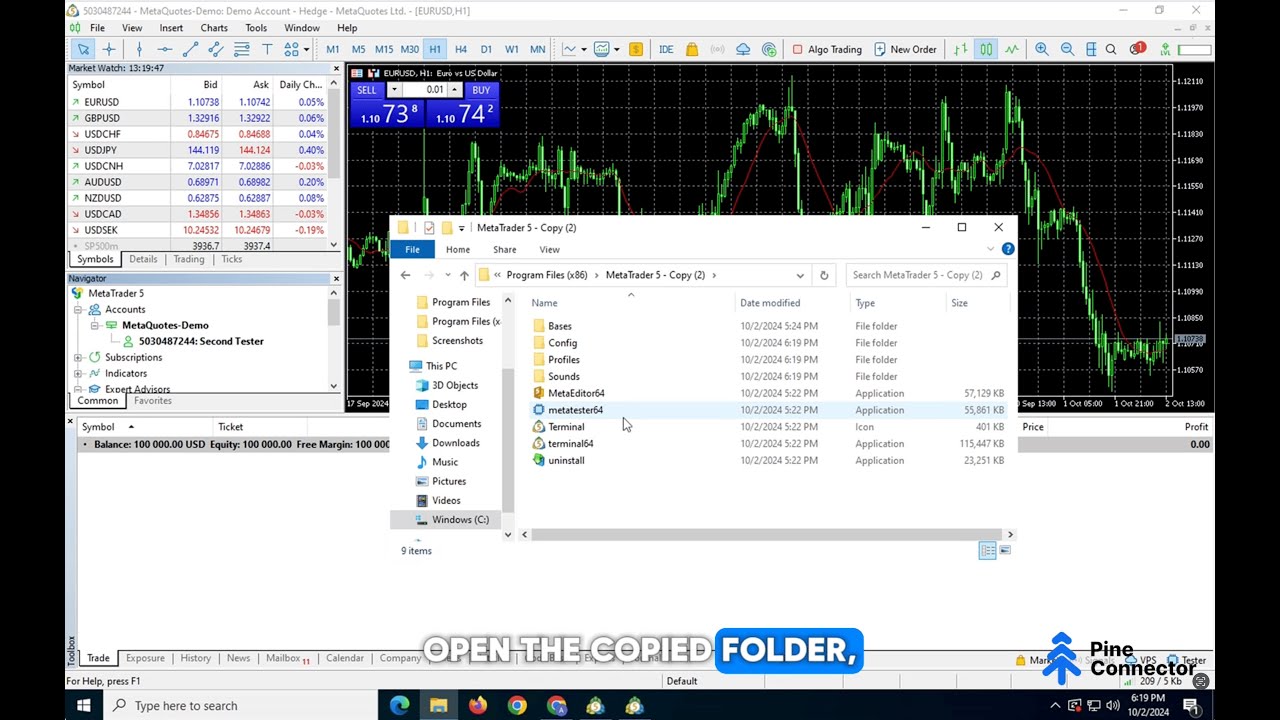The image size is (1280, 720).
Task: Tile chart windows grid icon
Action: [x=1091, y=49]
